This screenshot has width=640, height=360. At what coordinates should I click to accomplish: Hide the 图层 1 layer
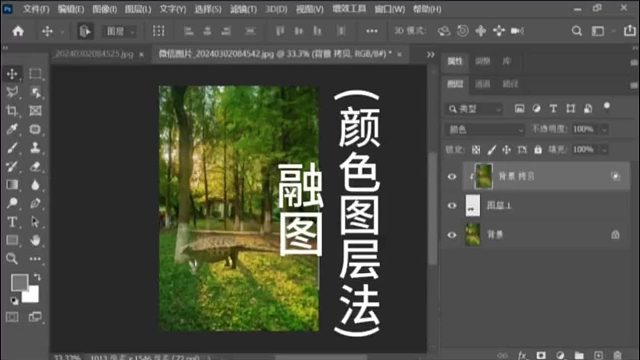click(x=452, y=205)
